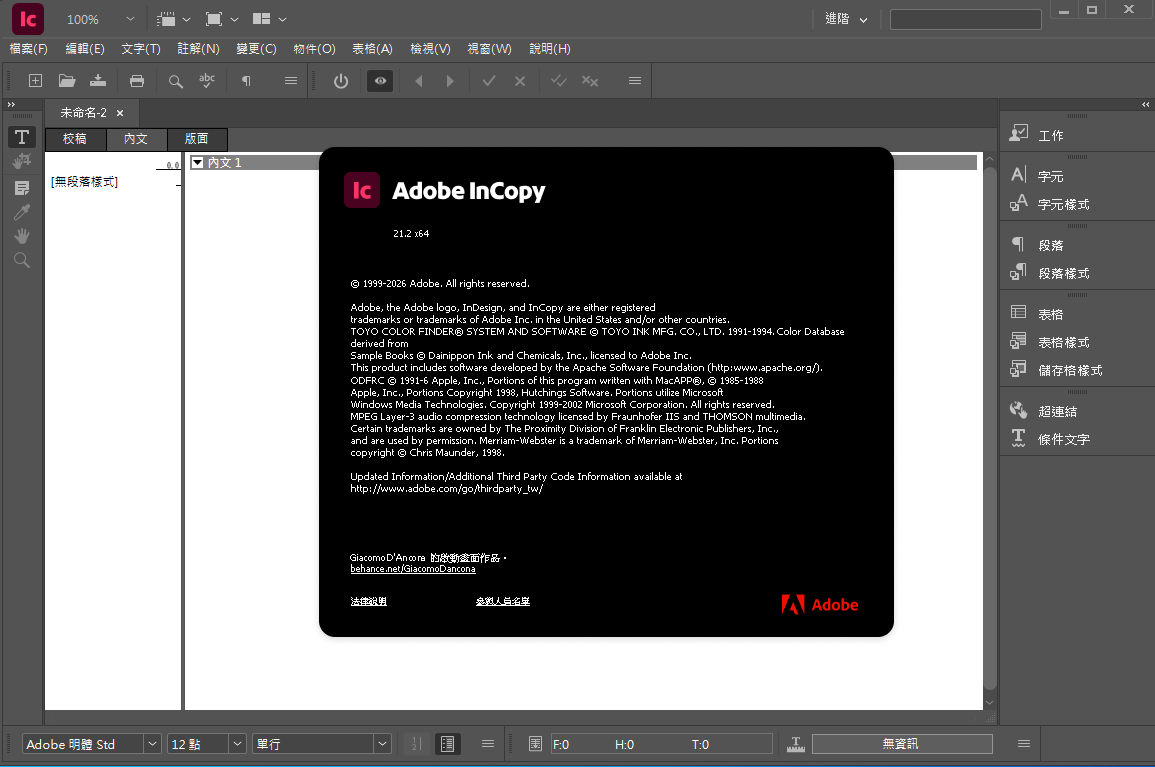Switch to the 版面 view tab

[x=196, y=139]
